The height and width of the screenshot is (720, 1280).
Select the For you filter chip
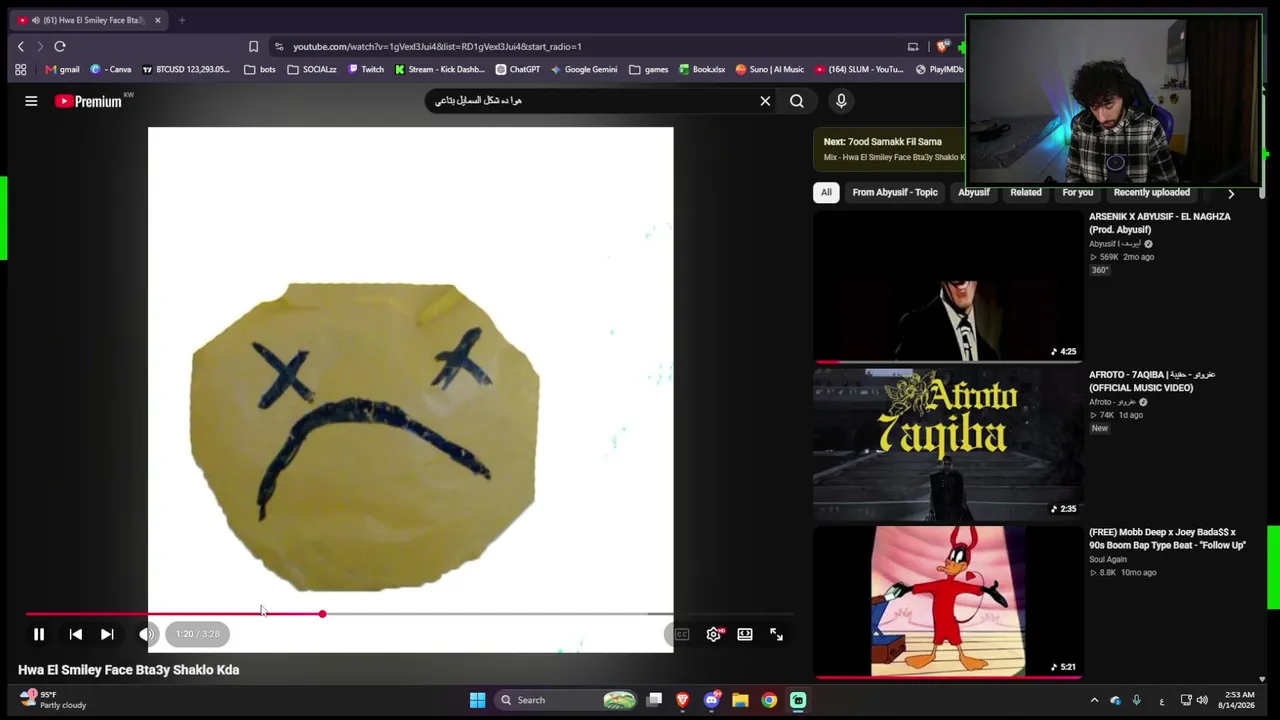click(x=1078, y=192)
